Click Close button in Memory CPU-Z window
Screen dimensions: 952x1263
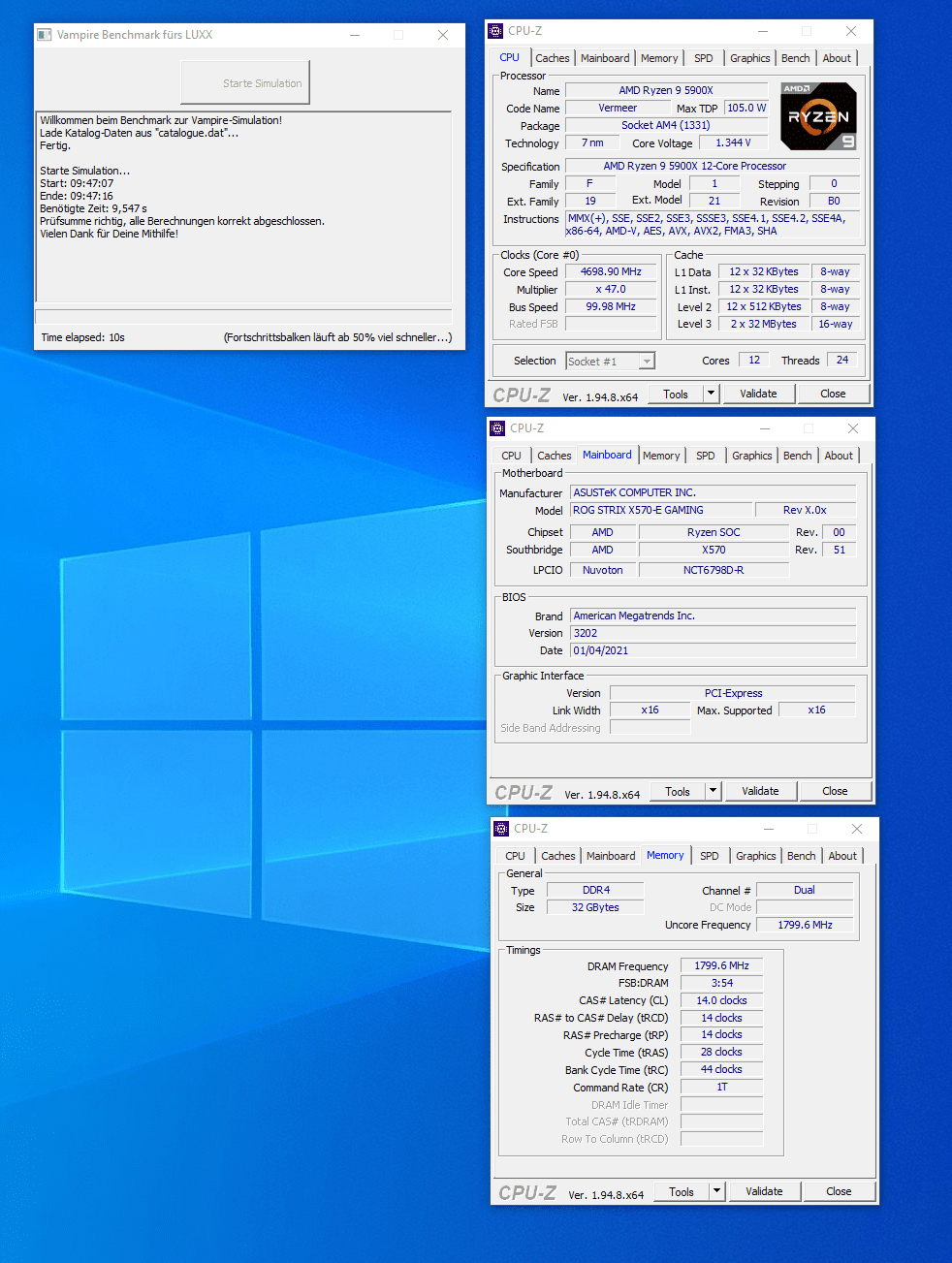[x=839, y=1191]
